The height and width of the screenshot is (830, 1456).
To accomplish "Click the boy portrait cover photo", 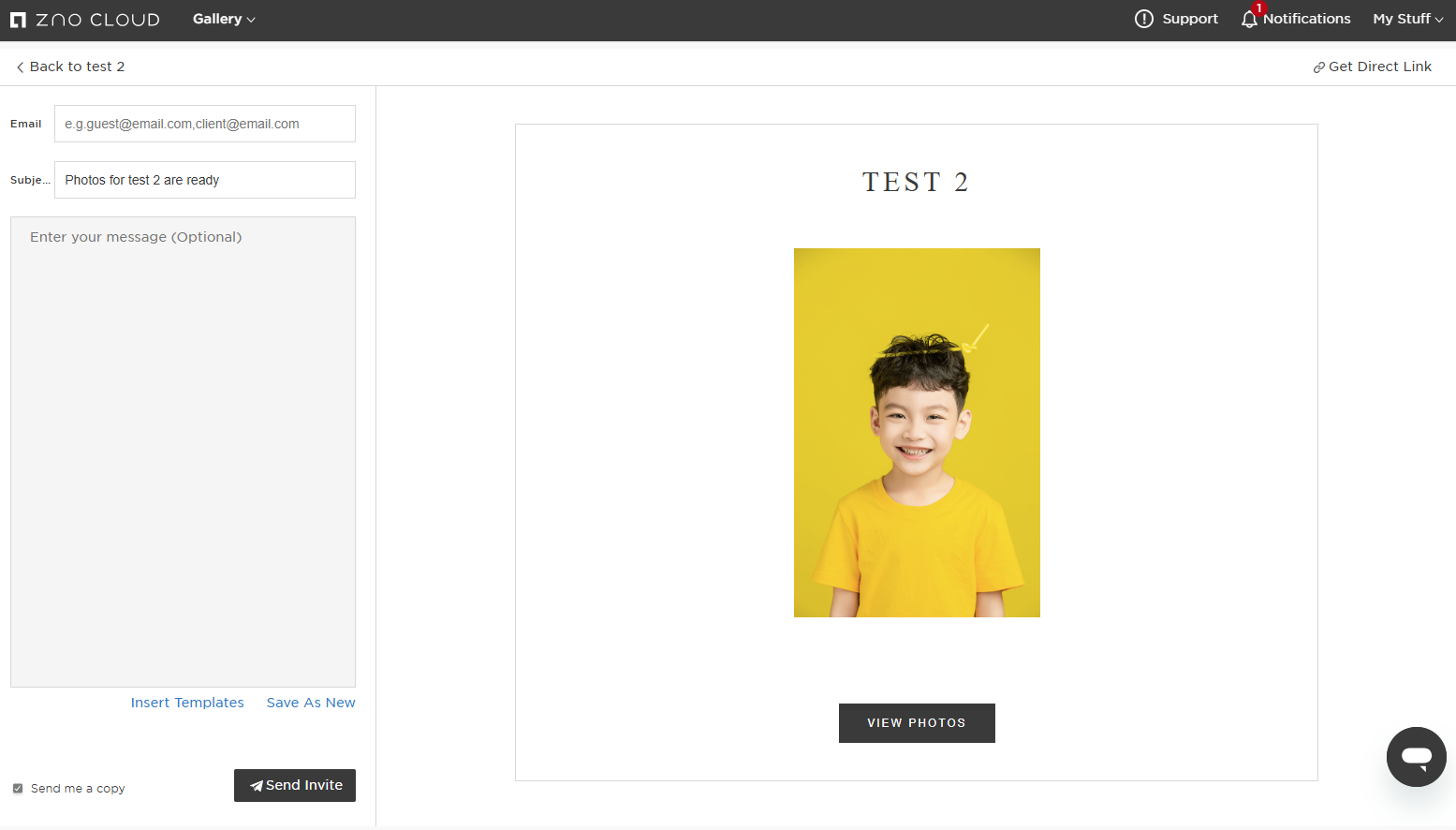I will [x=917, y=433].
